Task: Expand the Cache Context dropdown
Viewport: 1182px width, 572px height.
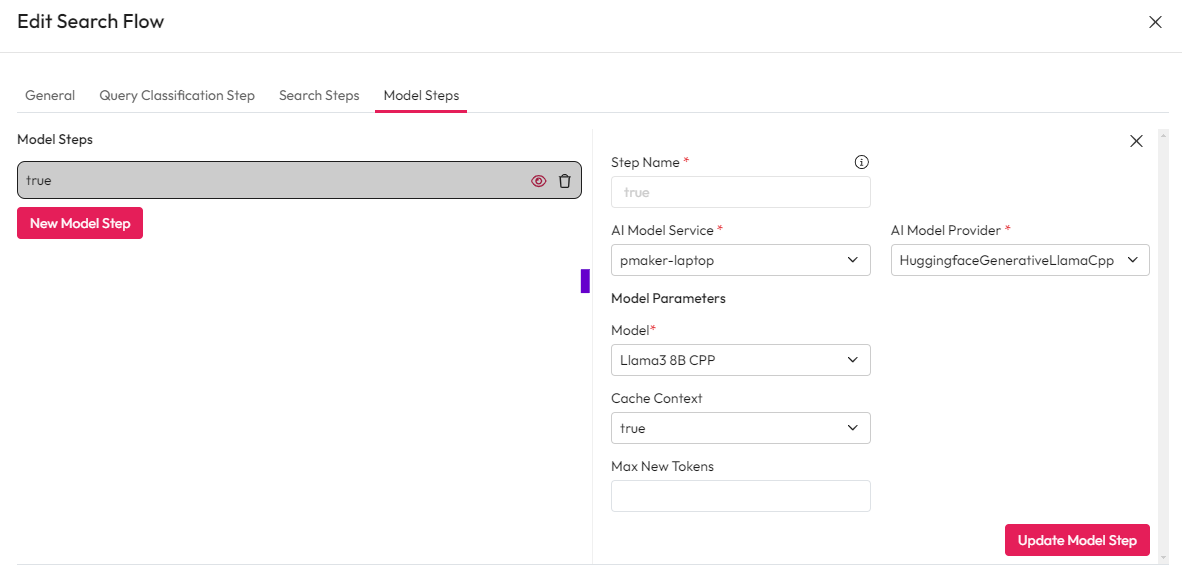Action: (740, 428)
